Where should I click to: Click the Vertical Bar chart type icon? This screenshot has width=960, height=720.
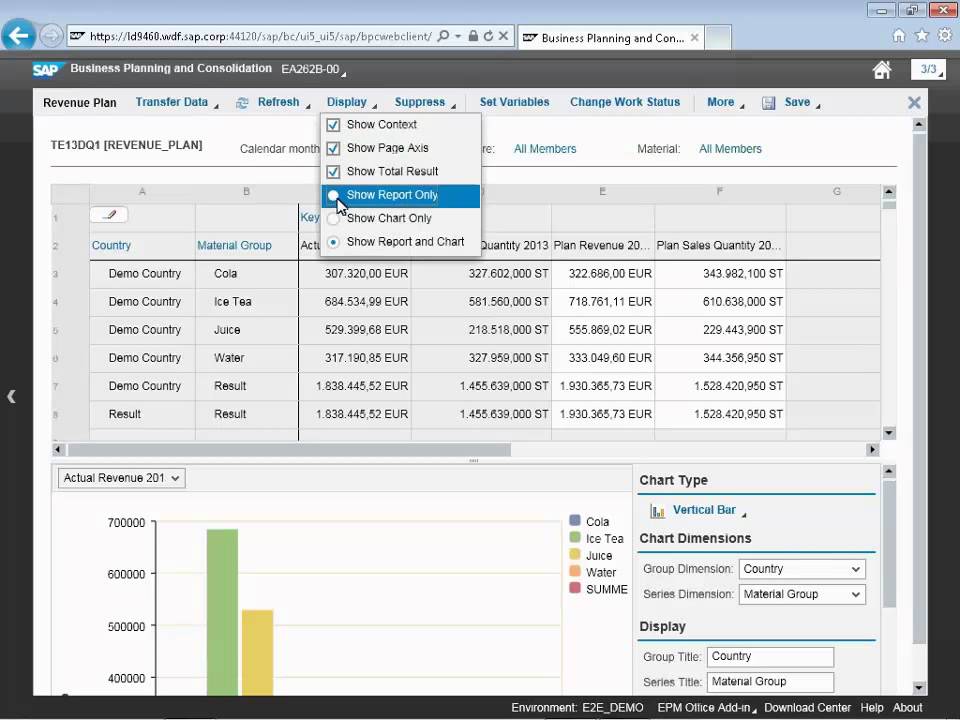(658, 511)
